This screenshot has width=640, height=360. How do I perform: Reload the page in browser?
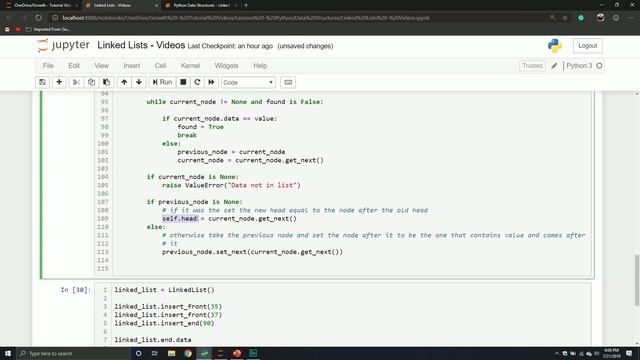[38, 18]
